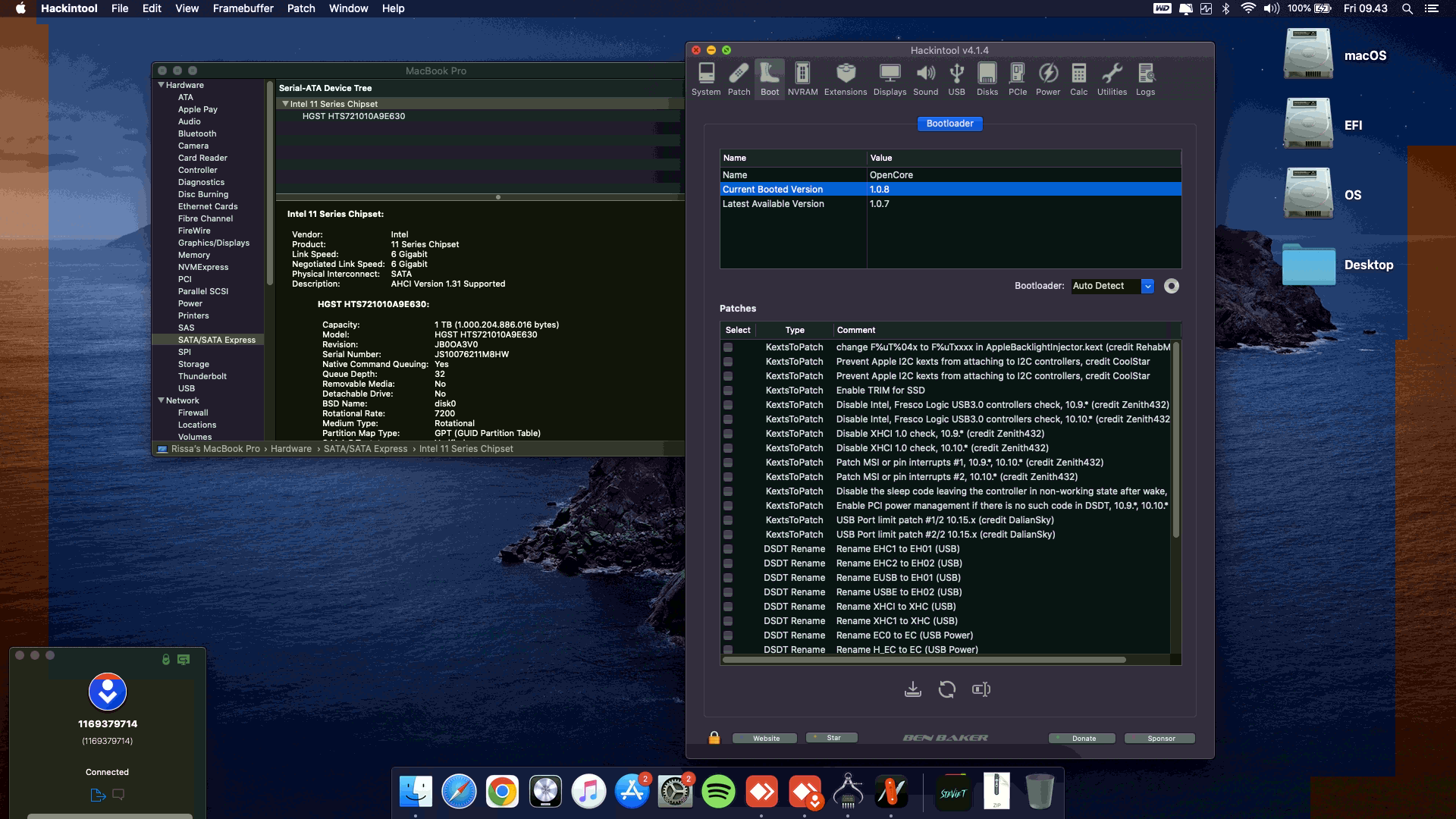Viewport: 1456px width, 819px height.
Task: Open the Patch tool in Hackintool
Action: 739,79
